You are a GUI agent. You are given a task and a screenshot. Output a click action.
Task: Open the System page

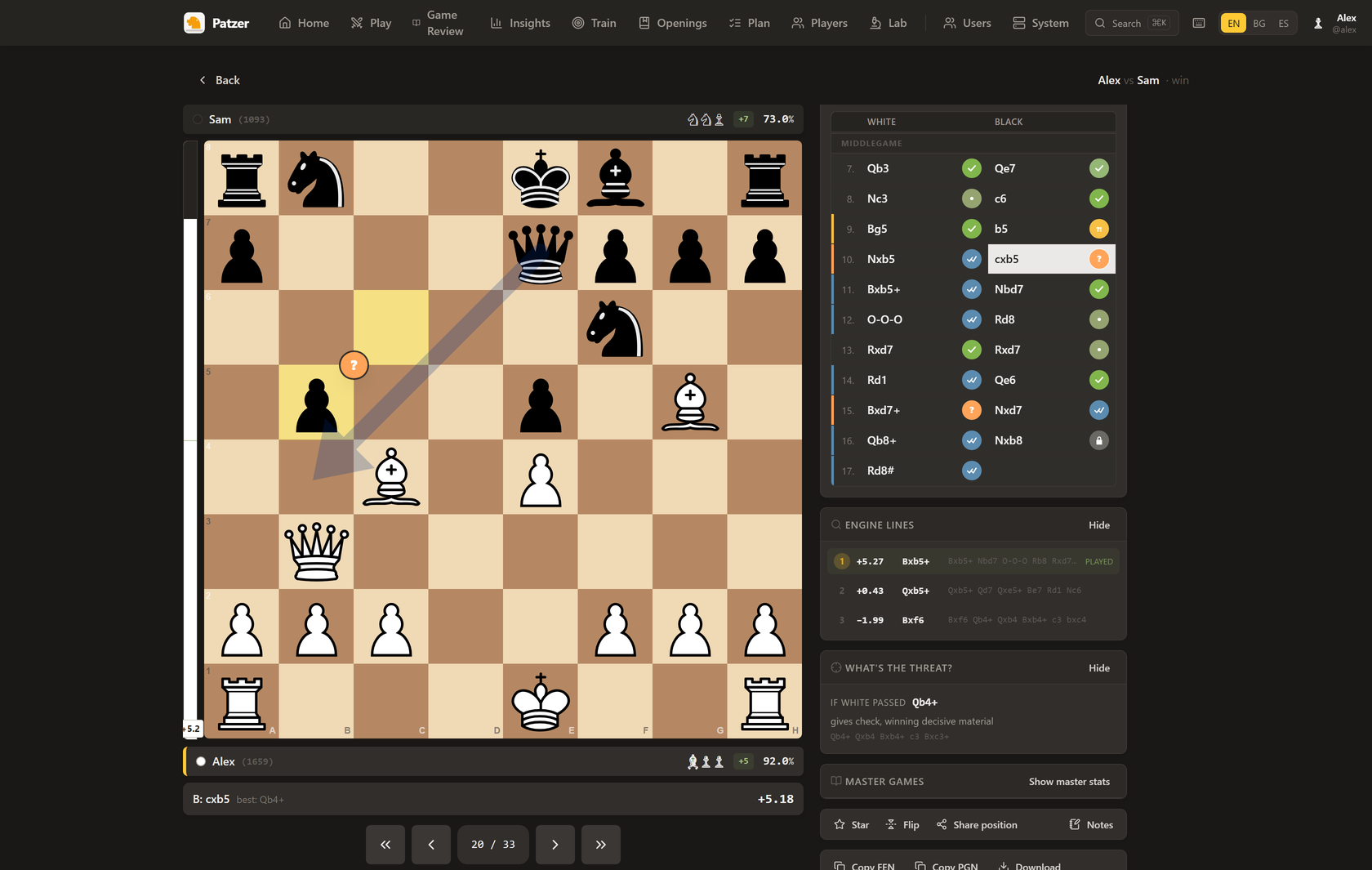tap(1040, 23)
